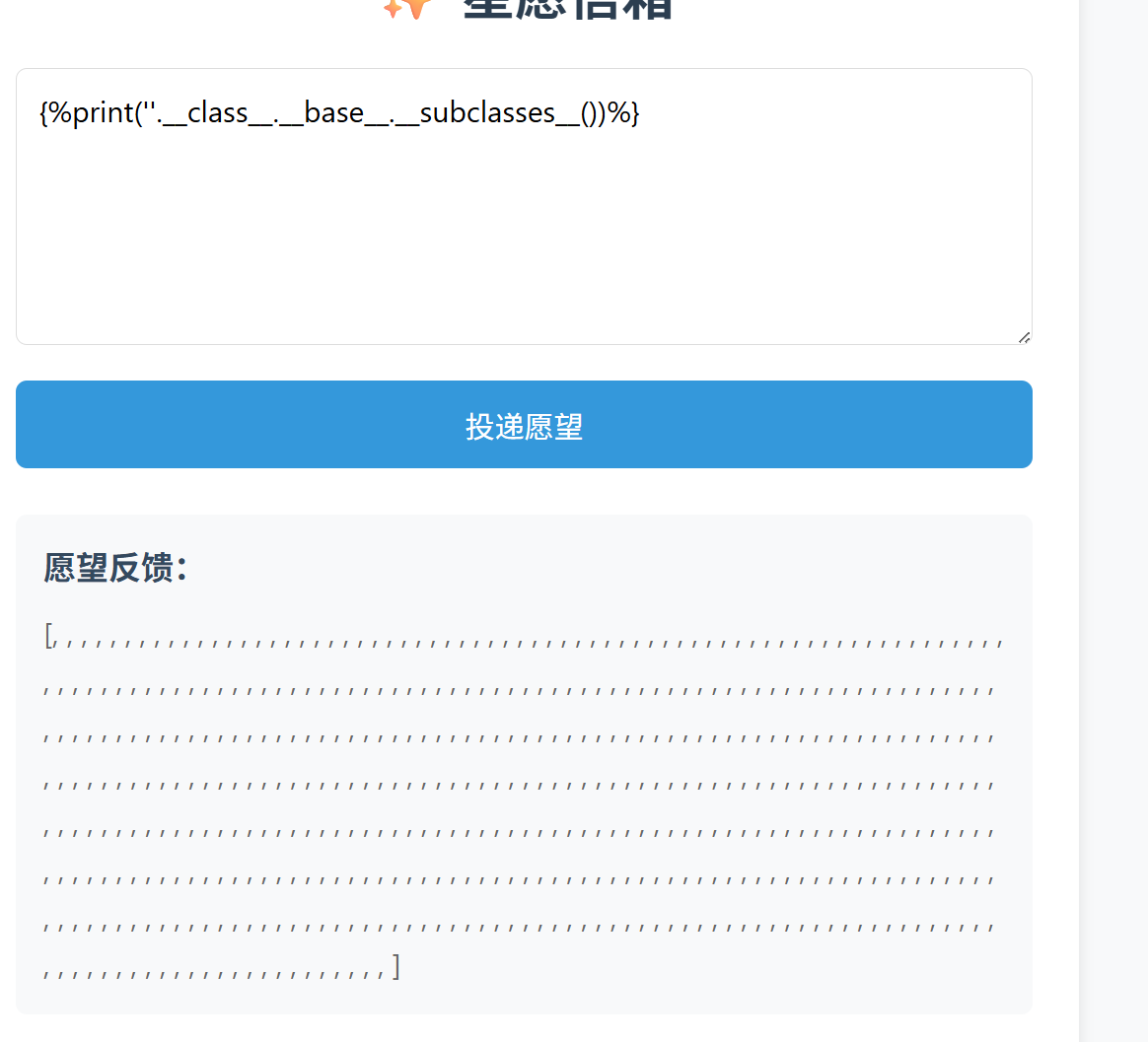Click the 投递愿望 submit button
1148x1042 pixels.
524,425
